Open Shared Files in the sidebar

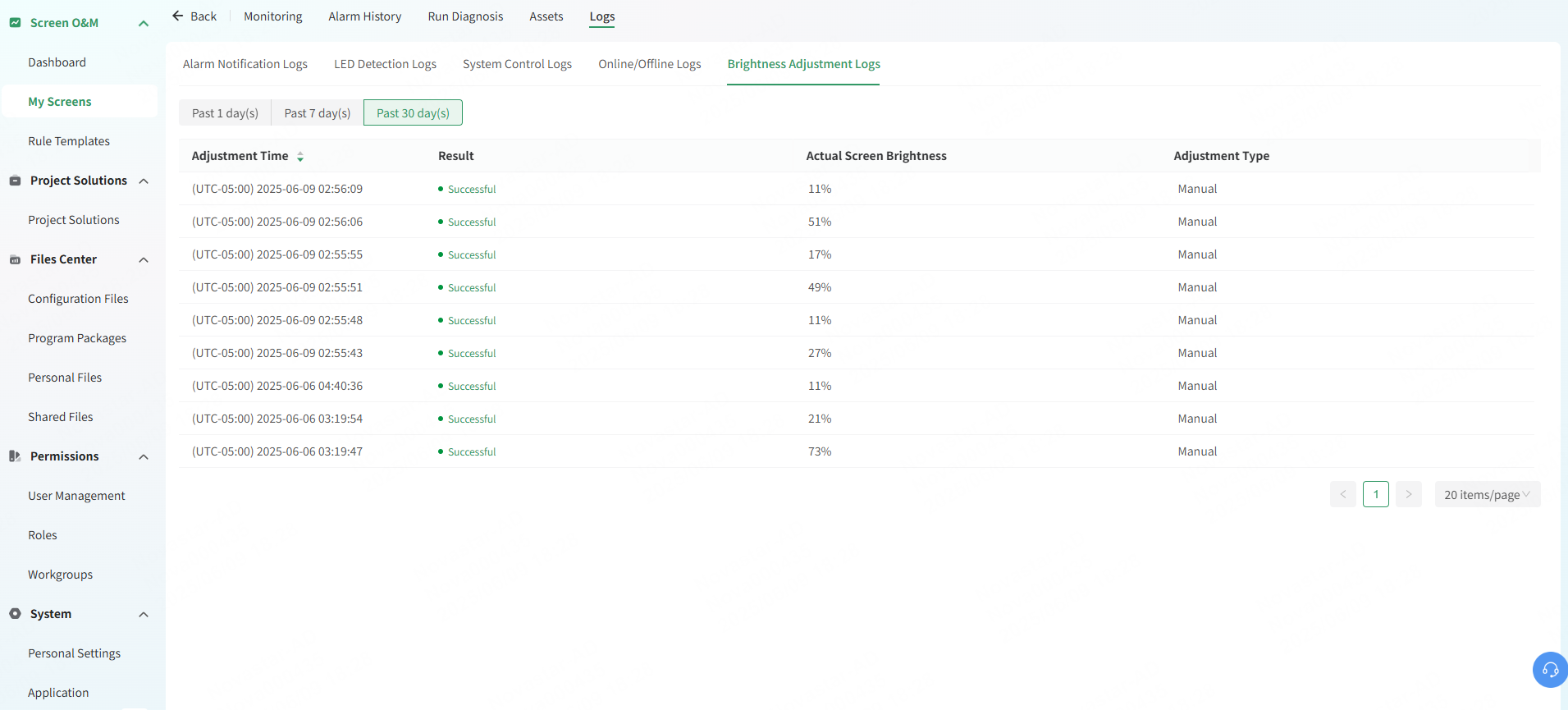(x=61, y=417)
